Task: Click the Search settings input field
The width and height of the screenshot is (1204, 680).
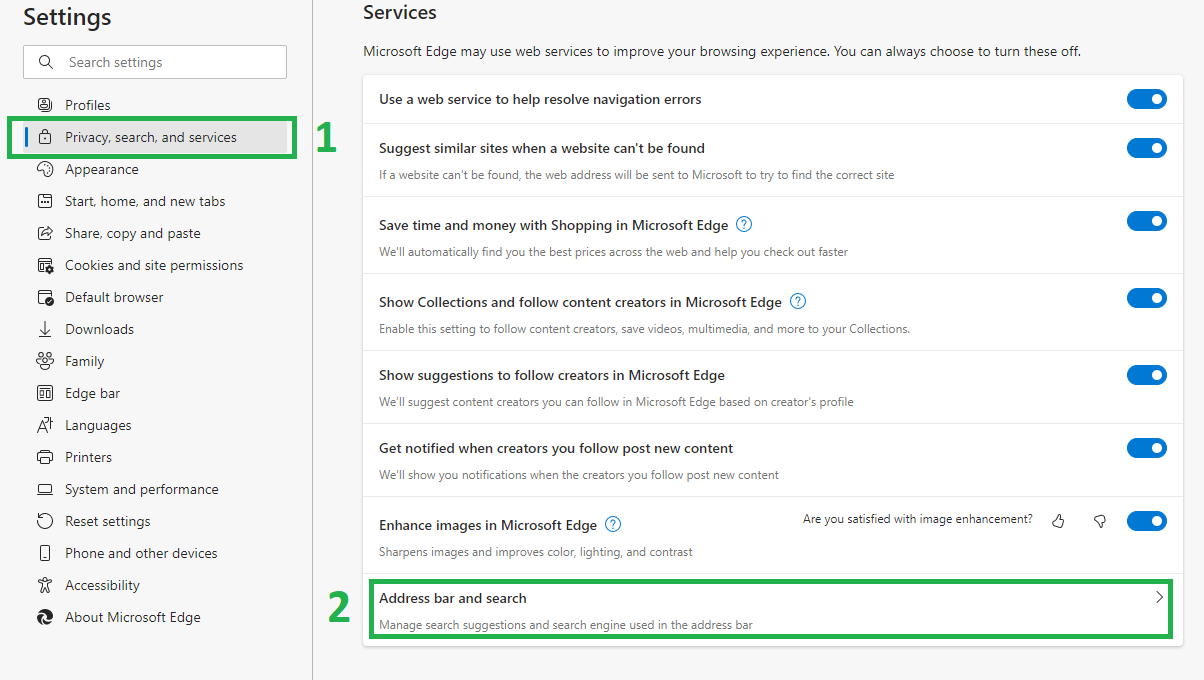Action: 155,62
